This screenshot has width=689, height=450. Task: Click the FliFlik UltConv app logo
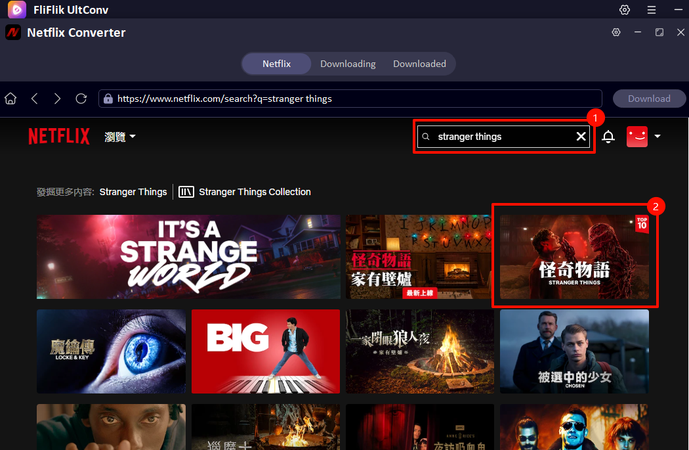pyautogui.click(x=17, y=9)
